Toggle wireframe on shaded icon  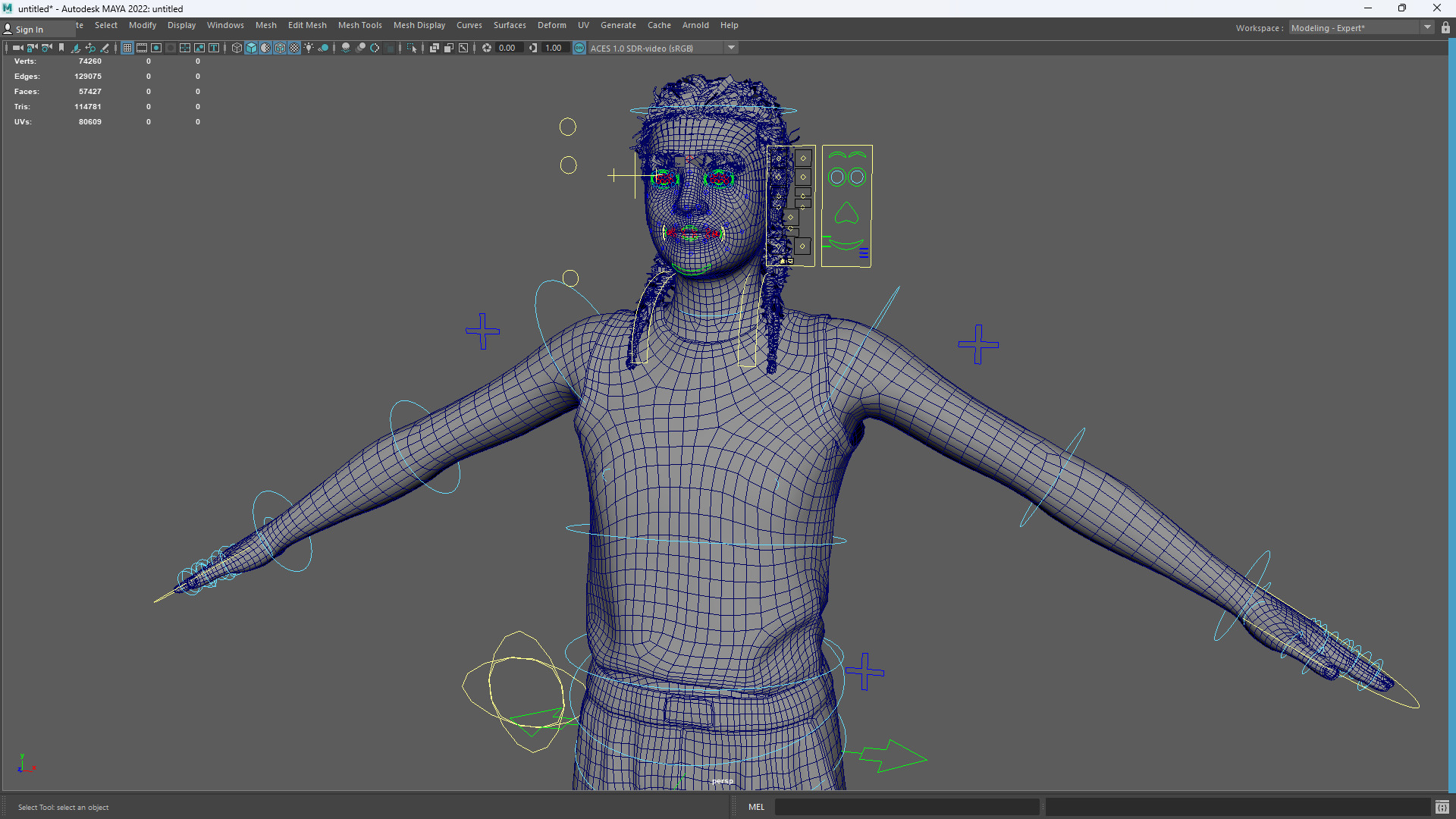(280, 48)
